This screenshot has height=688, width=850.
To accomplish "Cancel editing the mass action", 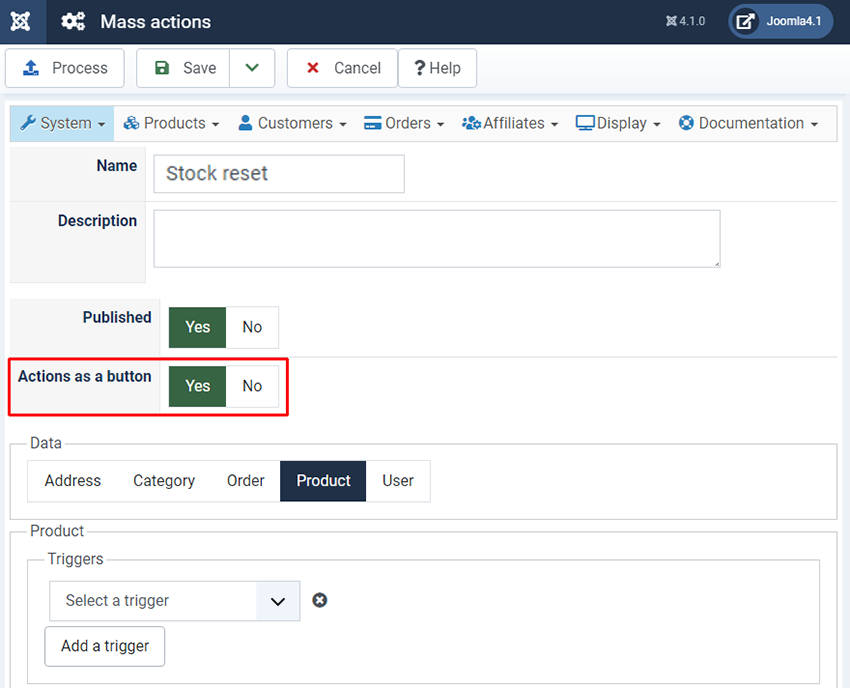I will coord(343,68).
